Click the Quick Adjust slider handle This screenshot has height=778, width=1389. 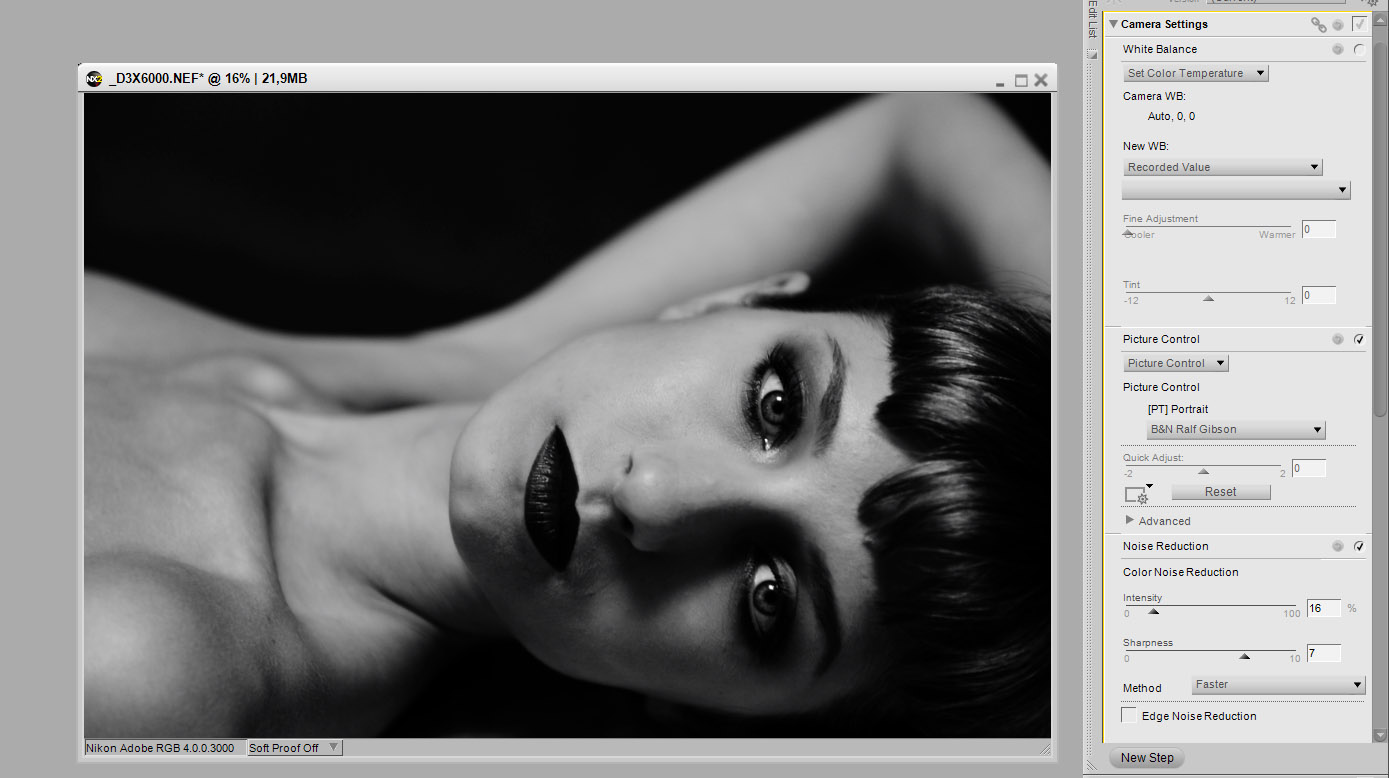pyautogui.click(x=1203, y=471)
